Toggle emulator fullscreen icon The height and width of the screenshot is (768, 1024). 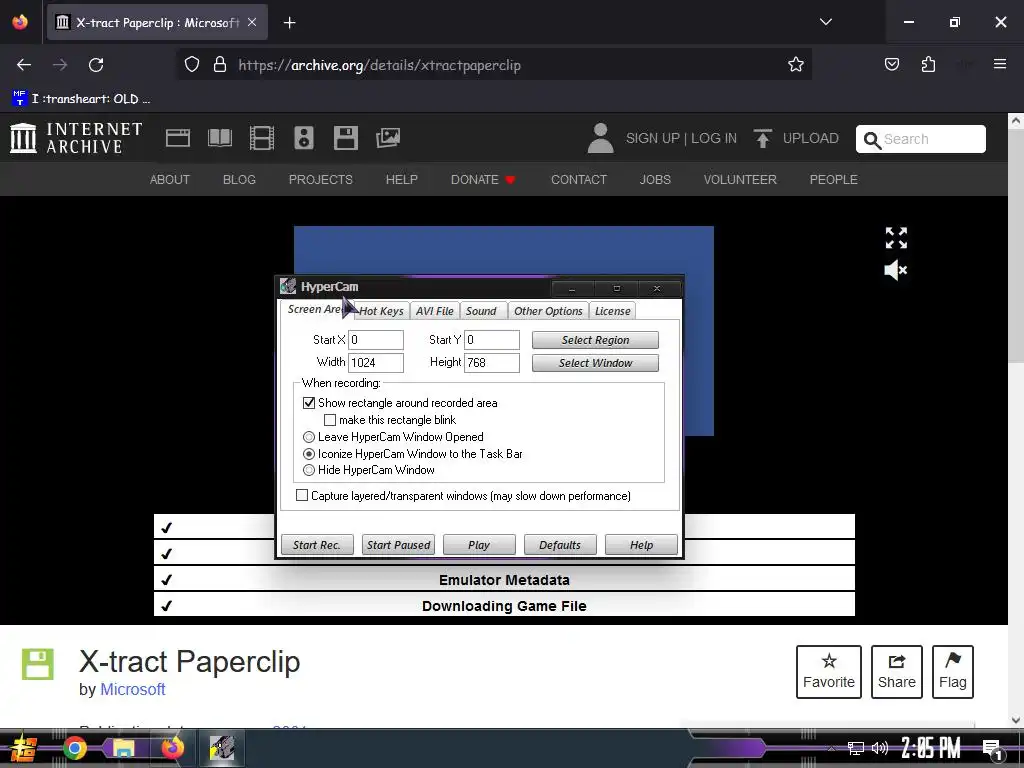click(896, 238)
